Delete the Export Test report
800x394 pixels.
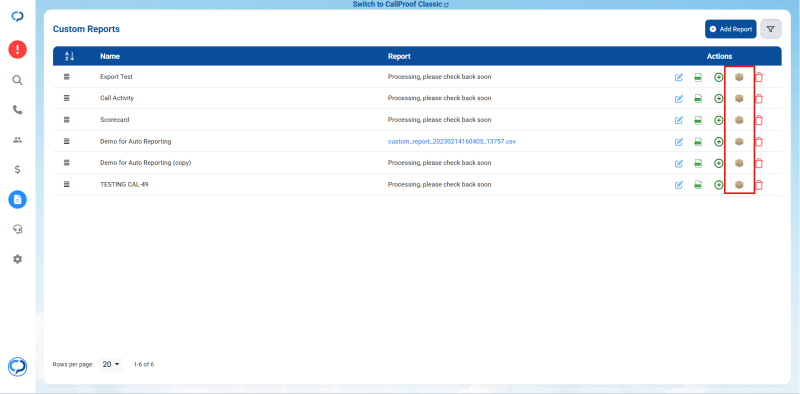tap(759, 78)
